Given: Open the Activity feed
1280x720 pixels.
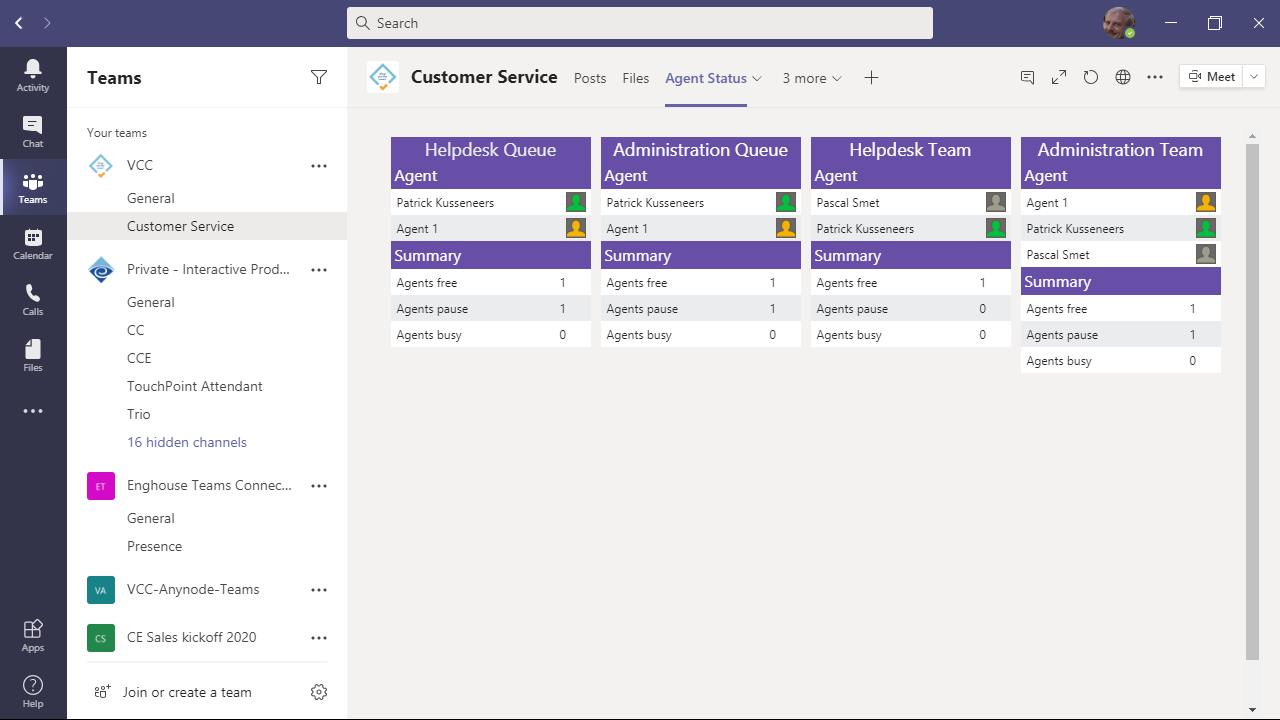Looking at the screenshot, I should [33, 75].
